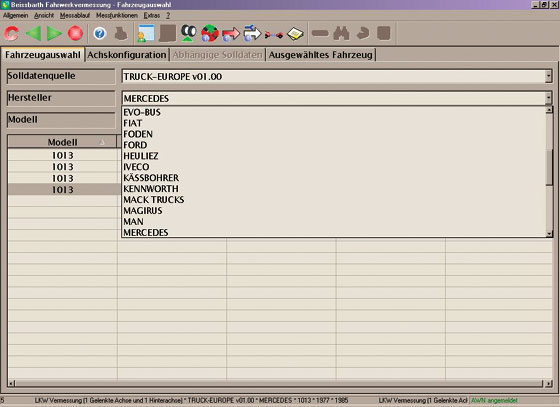Switch to the Fahrzeugauswahl tab
Screen dimensions: 560x407
pos(42,55)
